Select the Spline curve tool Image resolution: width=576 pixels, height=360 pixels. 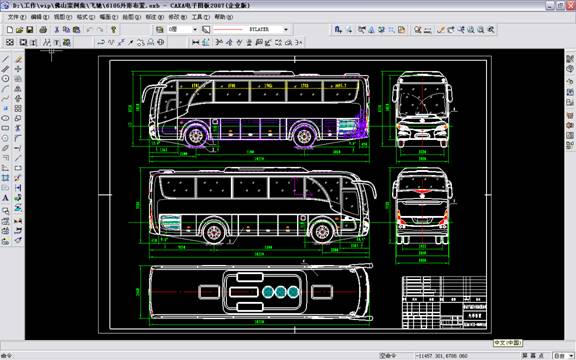click(6, 98)
